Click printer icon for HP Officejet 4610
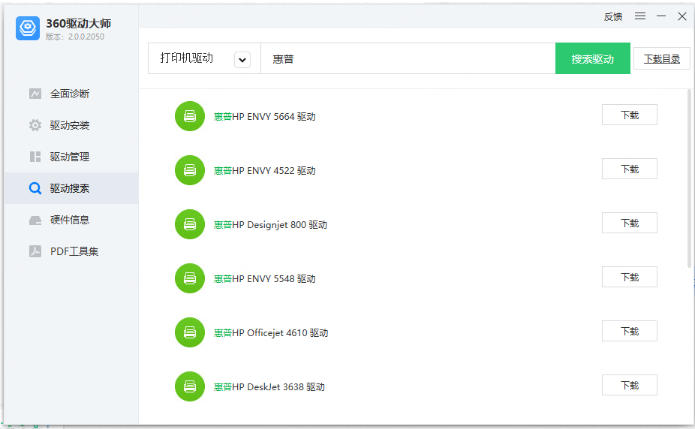This screenshot has height=429, width=695. click(190, 332)
